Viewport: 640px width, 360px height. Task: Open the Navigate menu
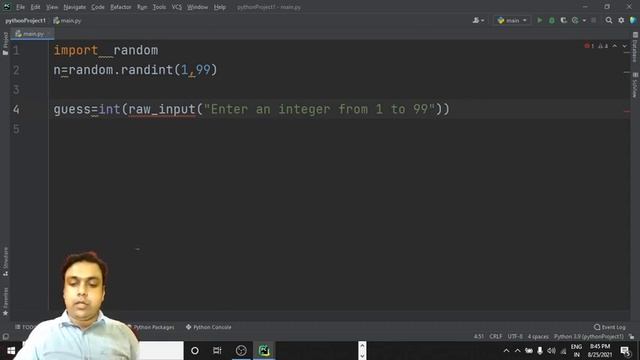coord(75,7)
